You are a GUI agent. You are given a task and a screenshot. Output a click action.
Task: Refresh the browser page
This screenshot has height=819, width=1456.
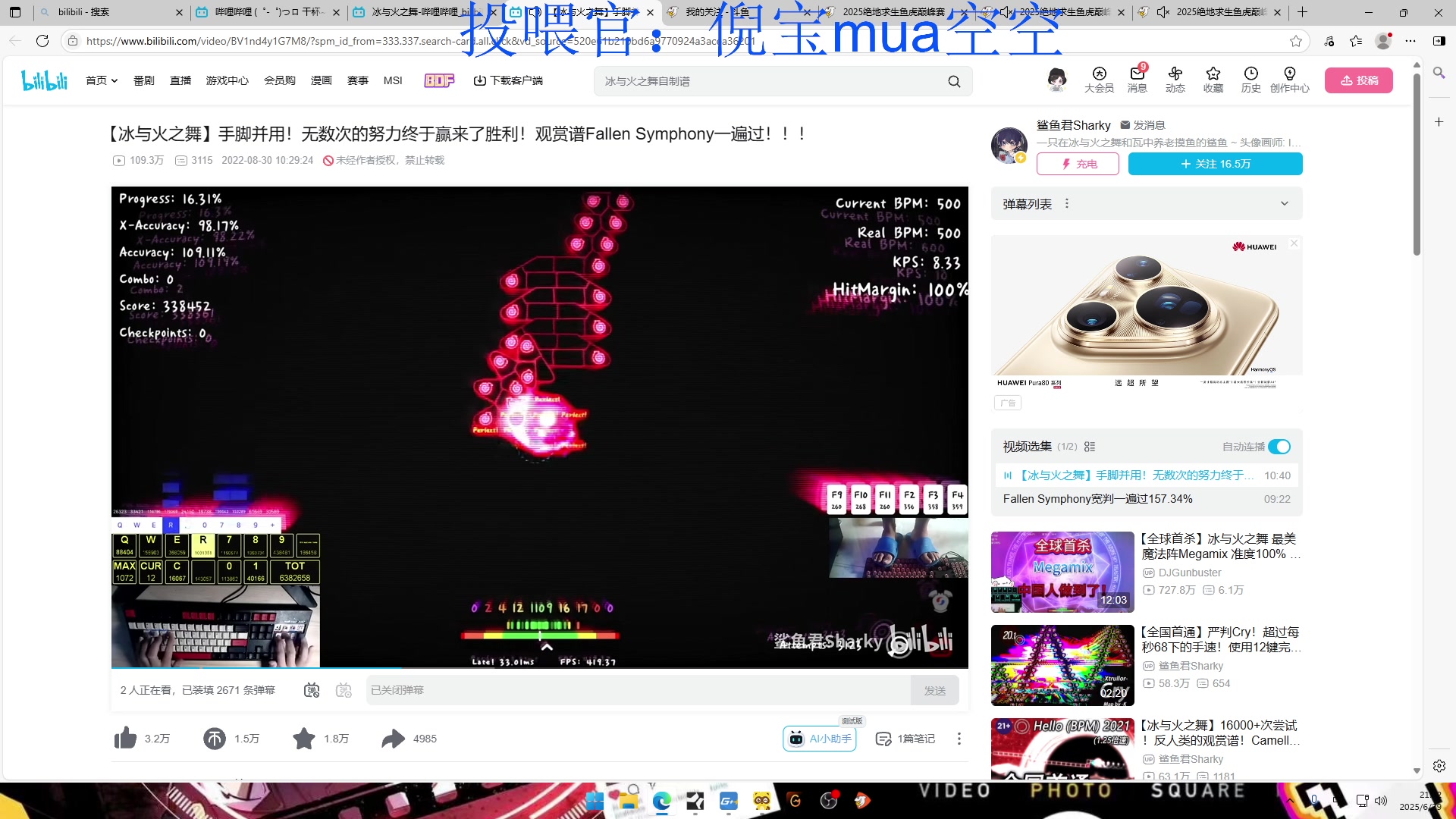(x=42, y=41)
